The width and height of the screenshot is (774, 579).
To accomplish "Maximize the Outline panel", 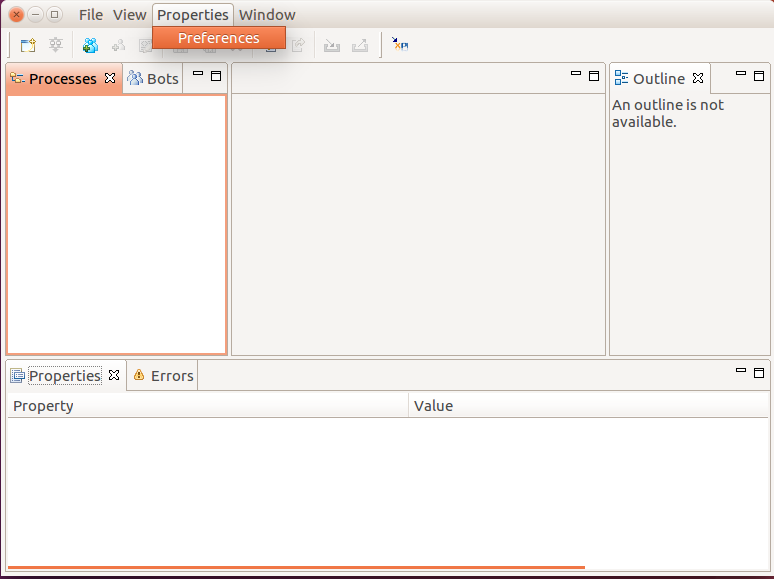I will point(759,75).
